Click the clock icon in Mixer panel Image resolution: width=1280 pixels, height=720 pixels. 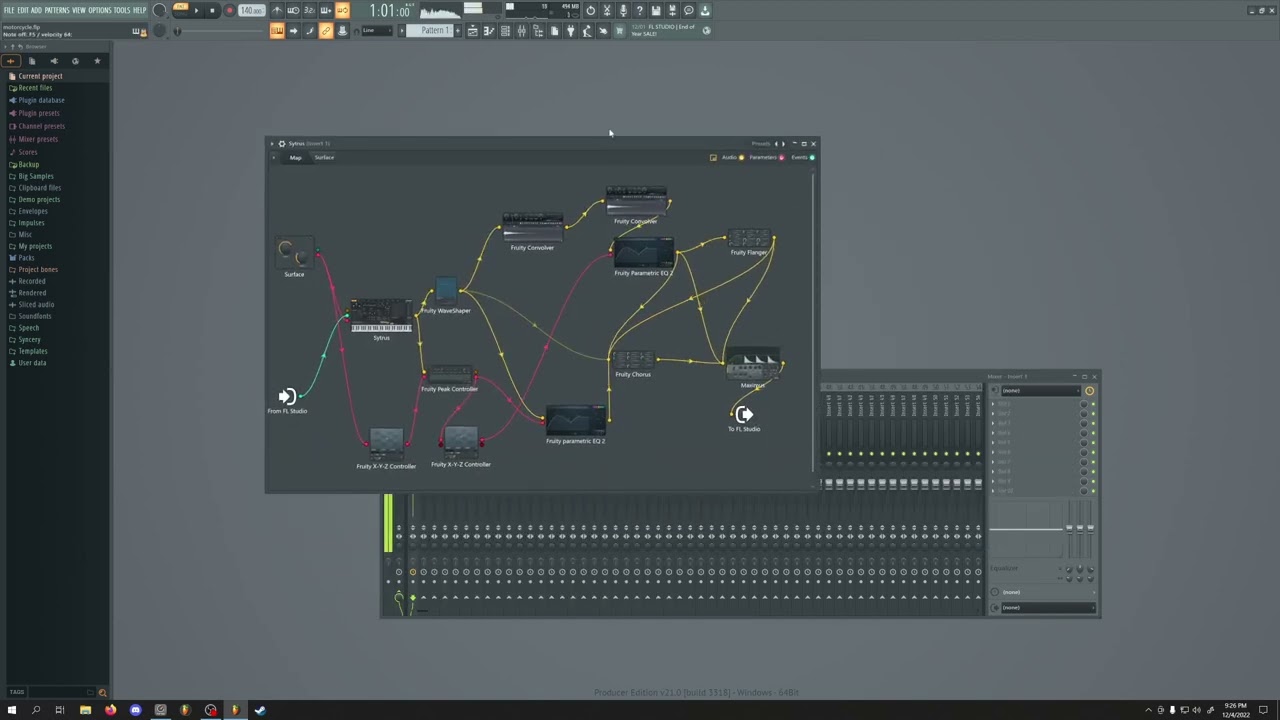1090,391
